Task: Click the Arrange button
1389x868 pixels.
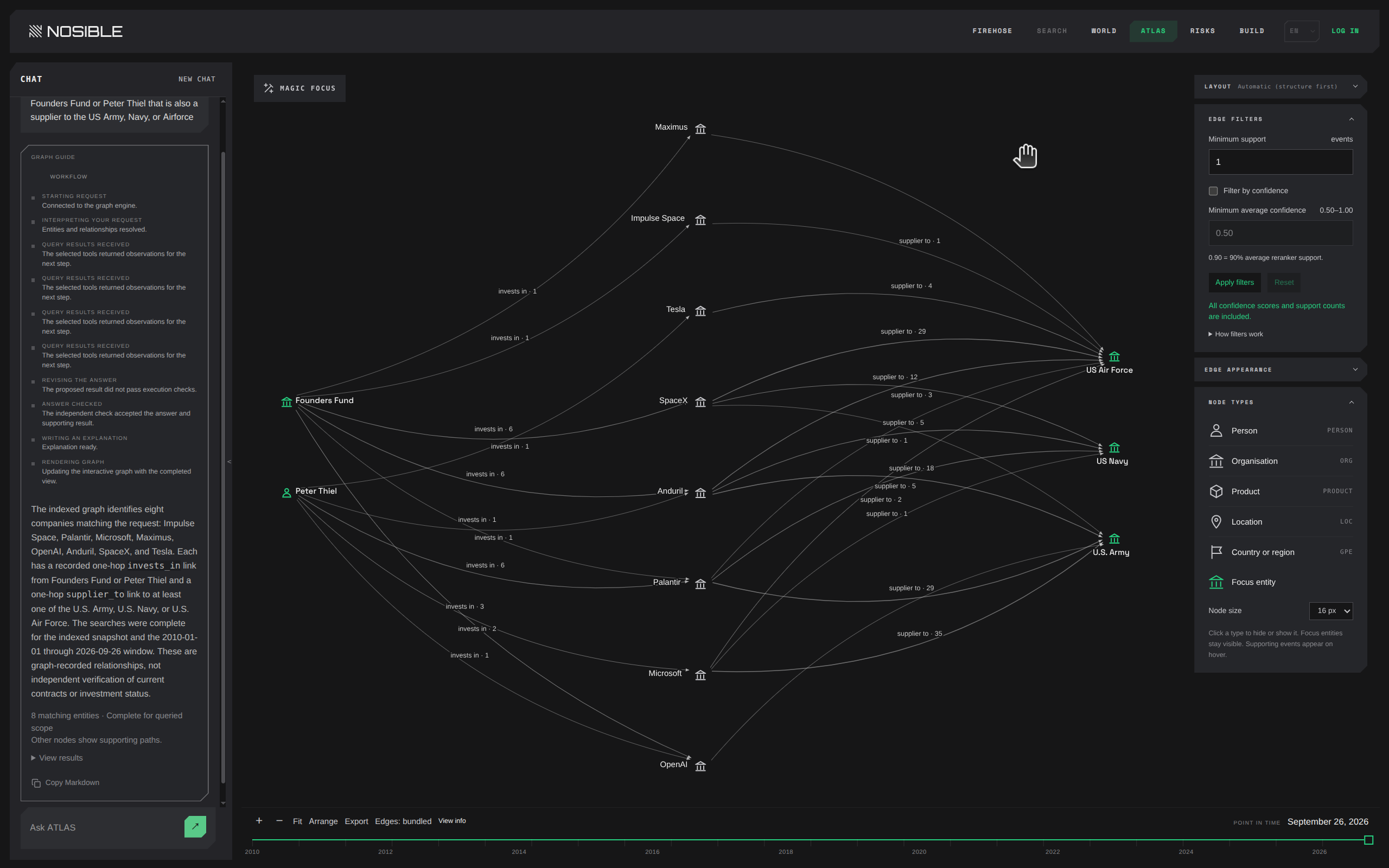Action: 323,821
